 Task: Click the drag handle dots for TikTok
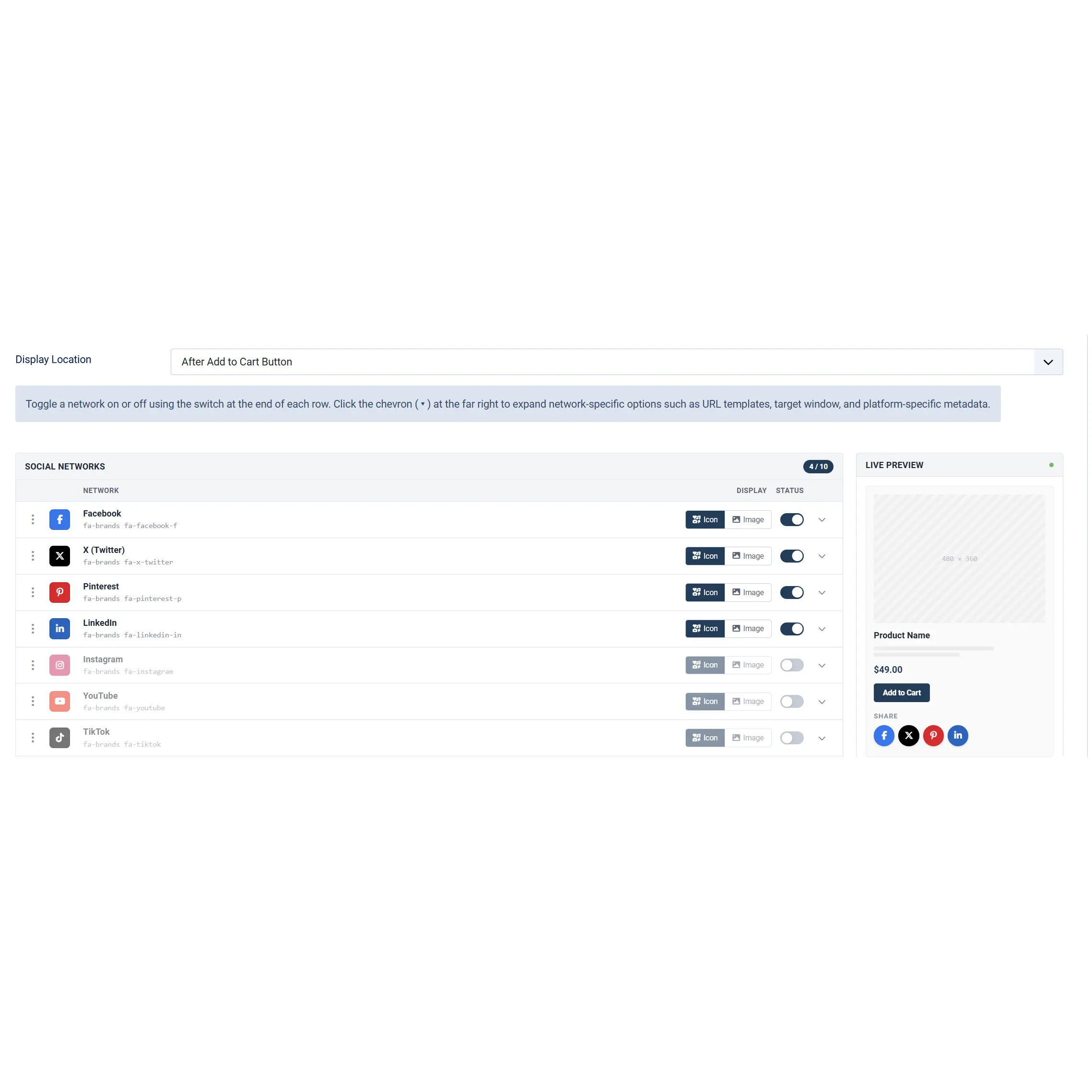click(33, 738)
